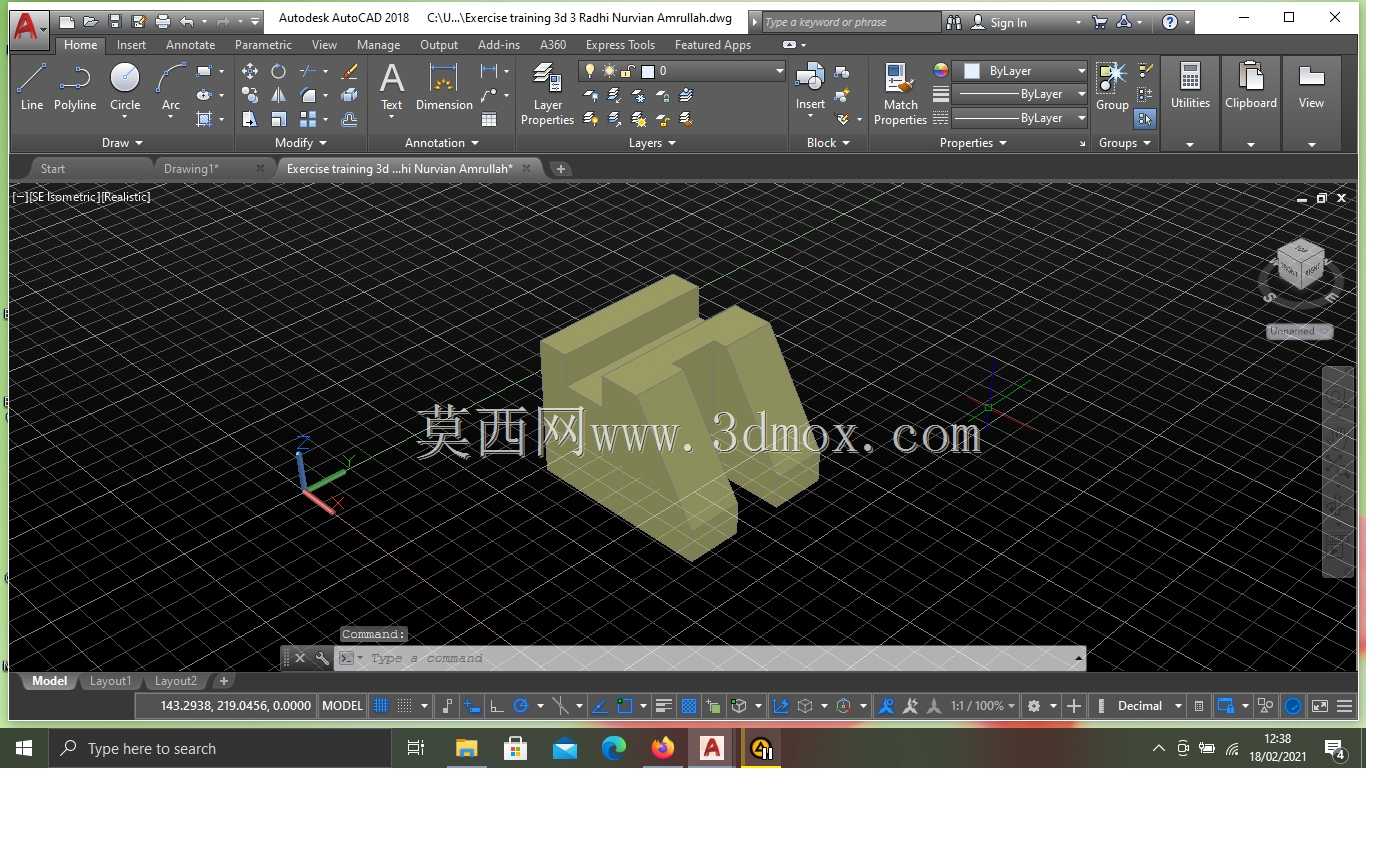Open annotation scale 1:1 / 100% dropdown
Image resolution: width=1396 pixels, height=867 pixels.
coord(983,706)
